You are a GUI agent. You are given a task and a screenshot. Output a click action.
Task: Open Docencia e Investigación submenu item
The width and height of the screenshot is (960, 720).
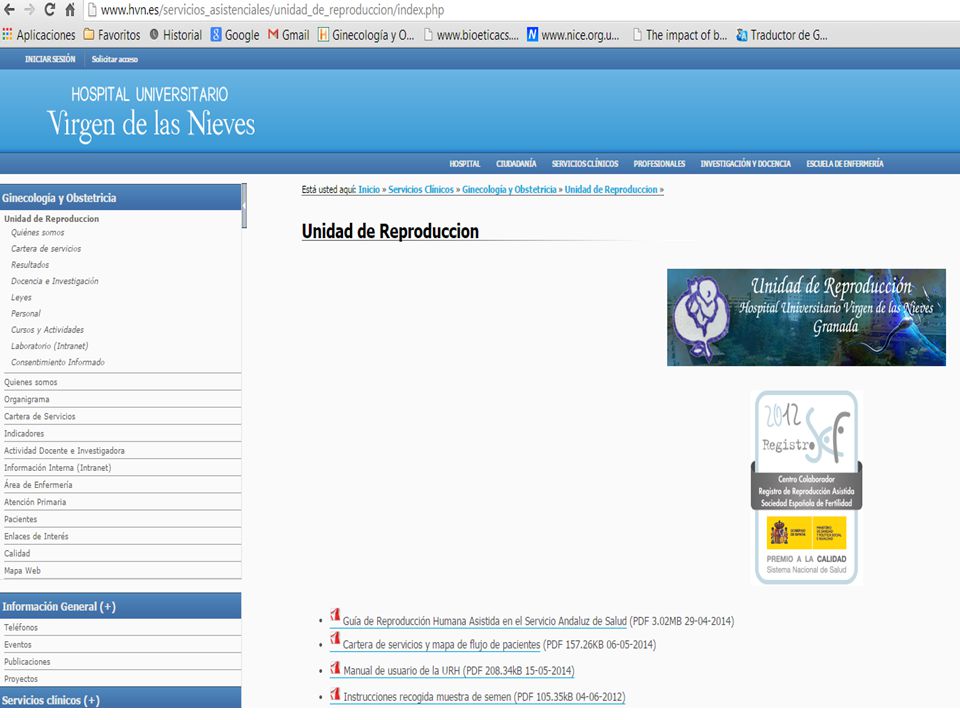[54, 281]
